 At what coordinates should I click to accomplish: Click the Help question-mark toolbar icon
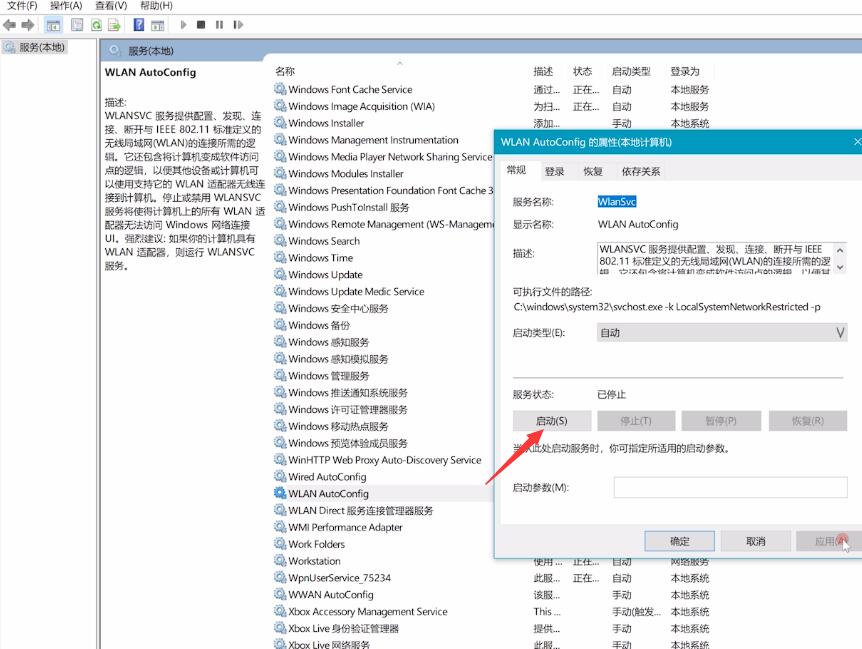pos(139,25)
